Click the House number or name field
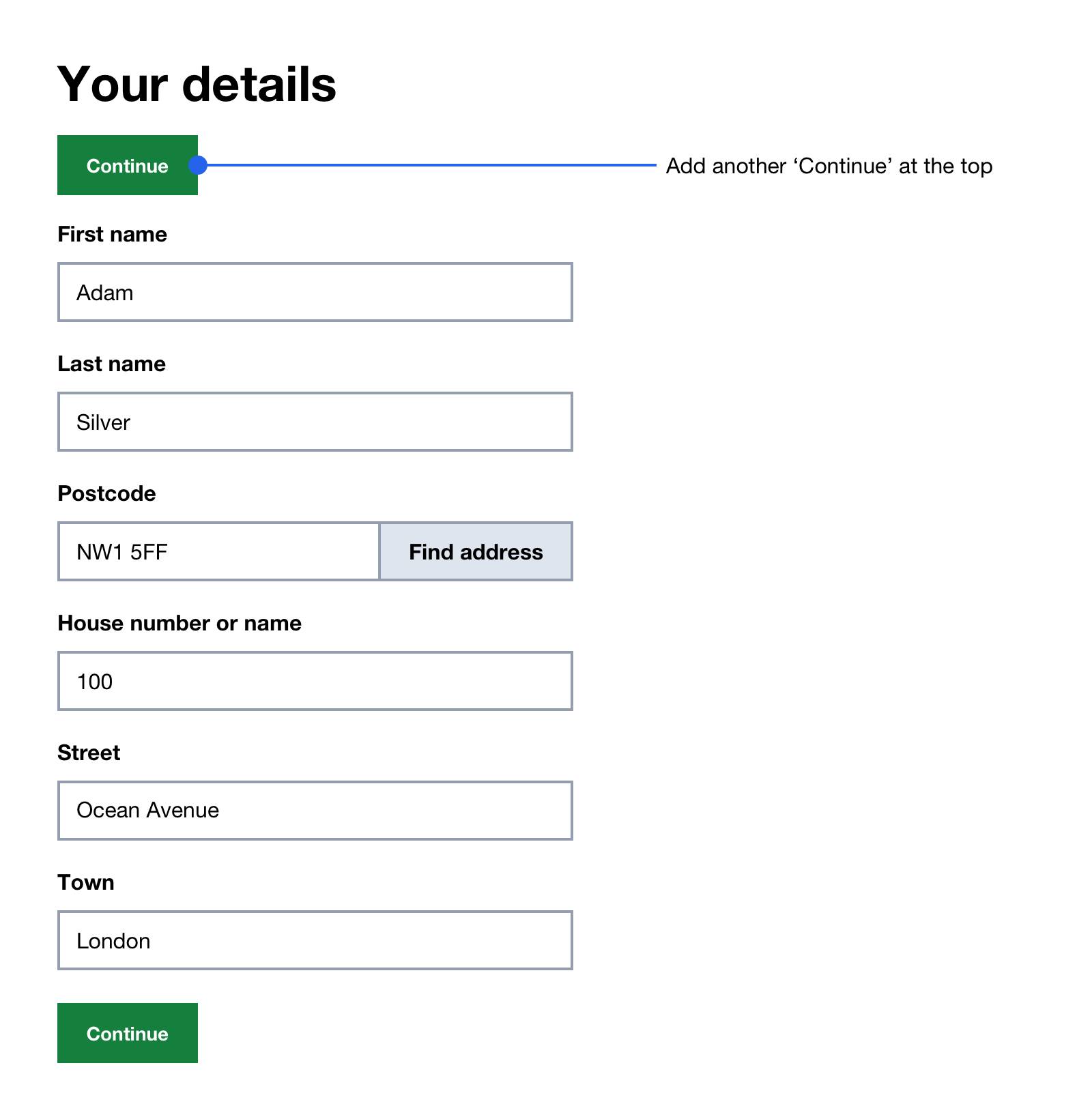The image size is (1092, 1119). (314, 680)
